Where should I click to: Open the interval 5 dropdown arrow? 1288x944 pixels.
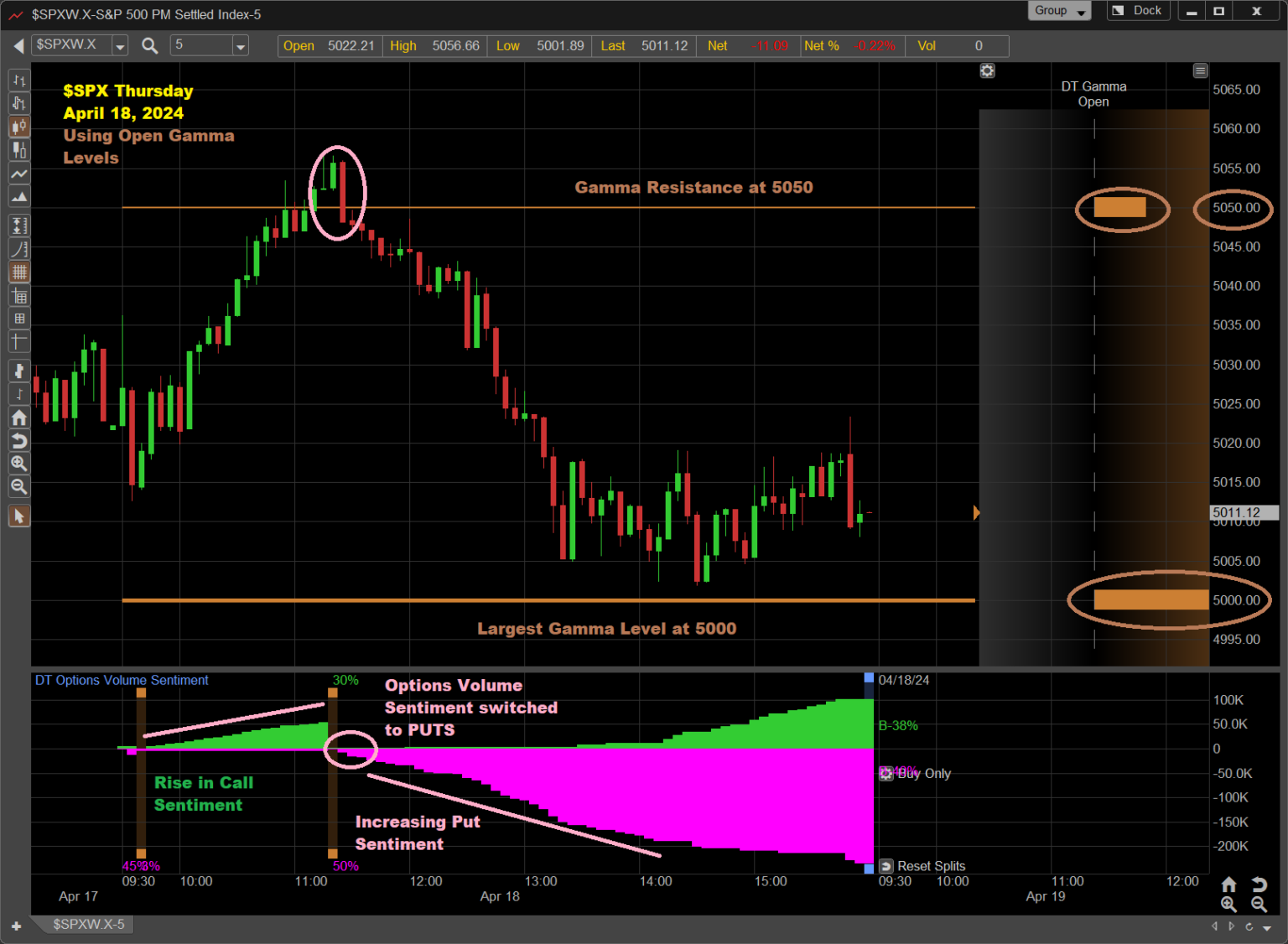tap(241, 46)
